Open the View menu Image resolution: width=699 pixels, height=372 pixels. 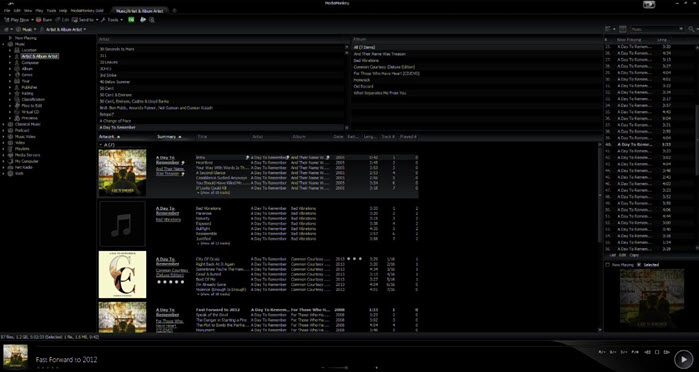[28, 10]
